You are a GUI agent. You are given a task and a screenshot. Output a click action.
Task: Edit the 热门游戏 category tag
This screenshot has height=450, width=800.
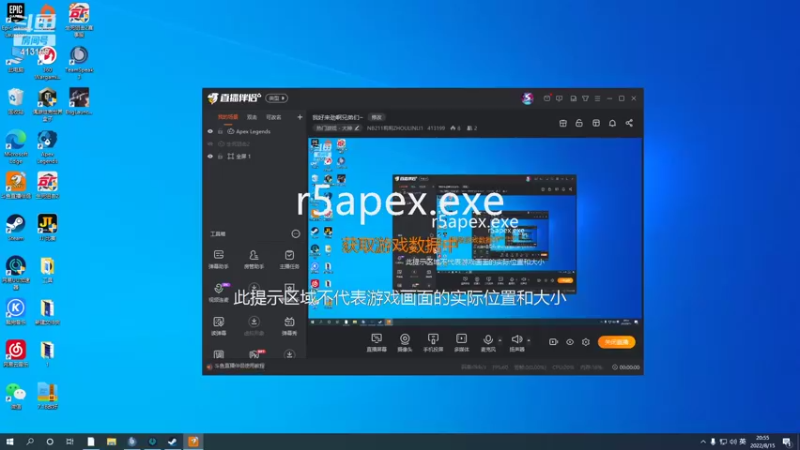point(337,128)
